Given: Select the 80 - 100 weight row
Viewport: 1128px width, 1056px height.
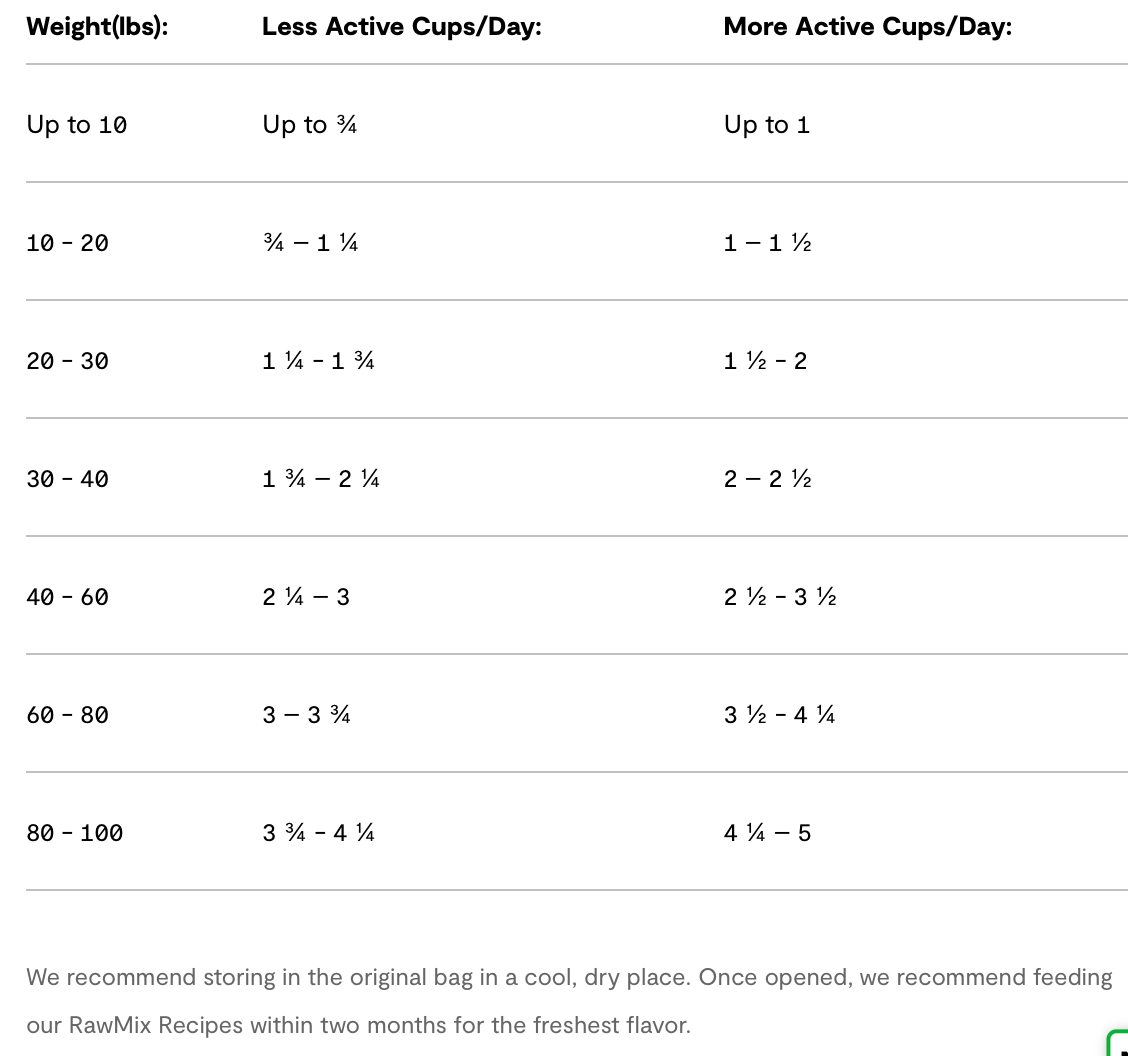Looking at the screenshot, I should click(x=74, y=833).
